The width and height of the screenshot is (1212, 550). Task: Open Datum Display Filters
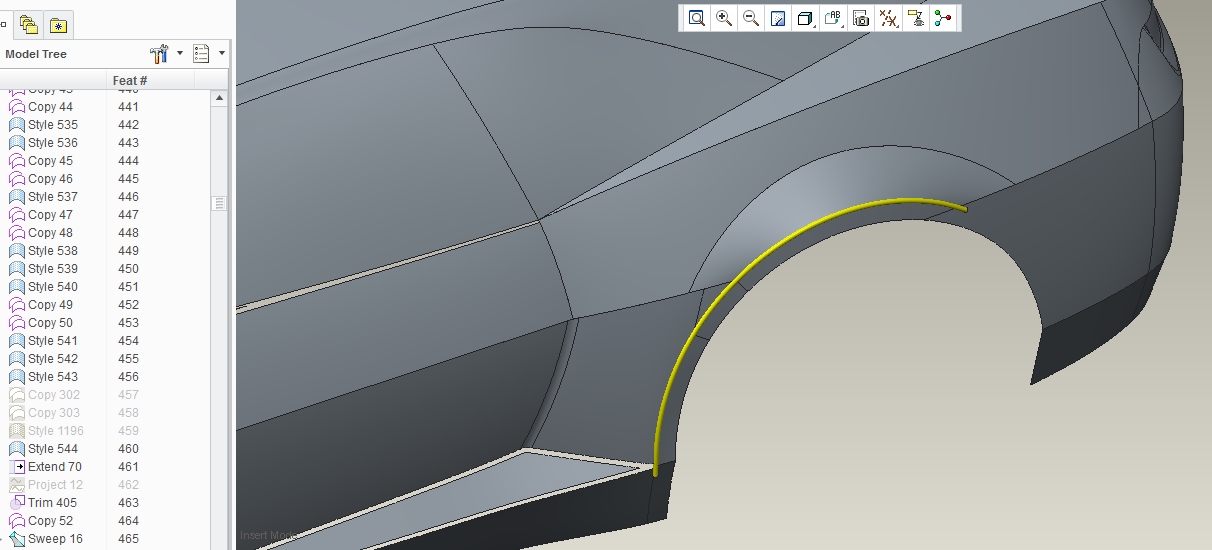(888, 18)
